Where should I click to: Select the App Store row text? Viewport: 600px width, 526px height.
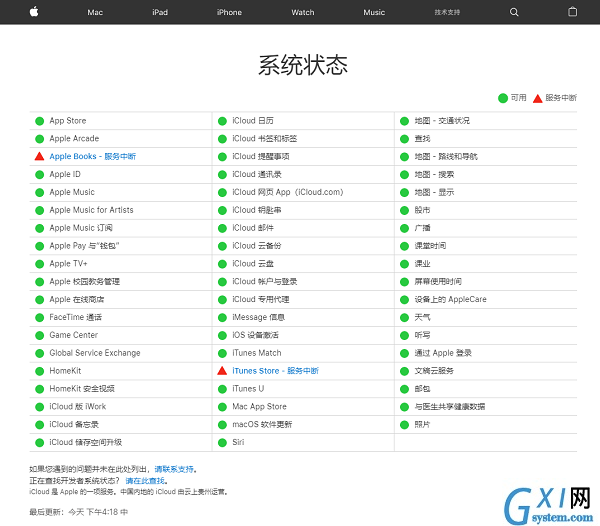(x=68, y=121)
